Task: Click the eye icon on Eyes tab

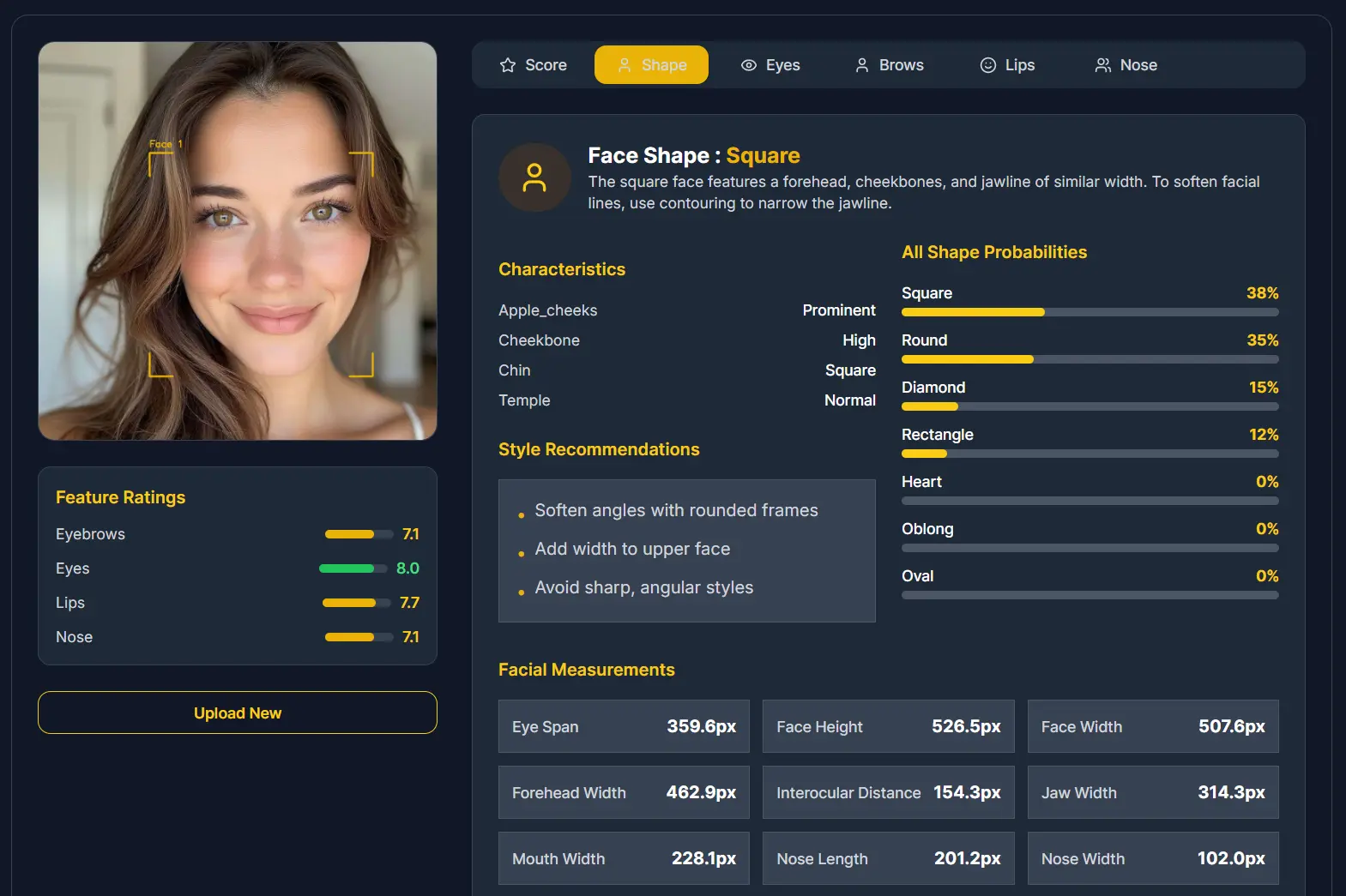Action: tap(749, 65)
